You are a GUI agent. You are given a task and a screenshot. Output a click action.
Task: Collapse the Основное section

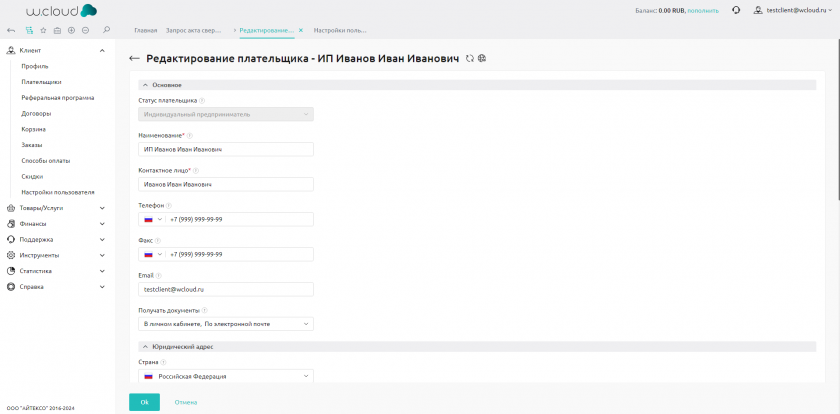pos(144,85)
